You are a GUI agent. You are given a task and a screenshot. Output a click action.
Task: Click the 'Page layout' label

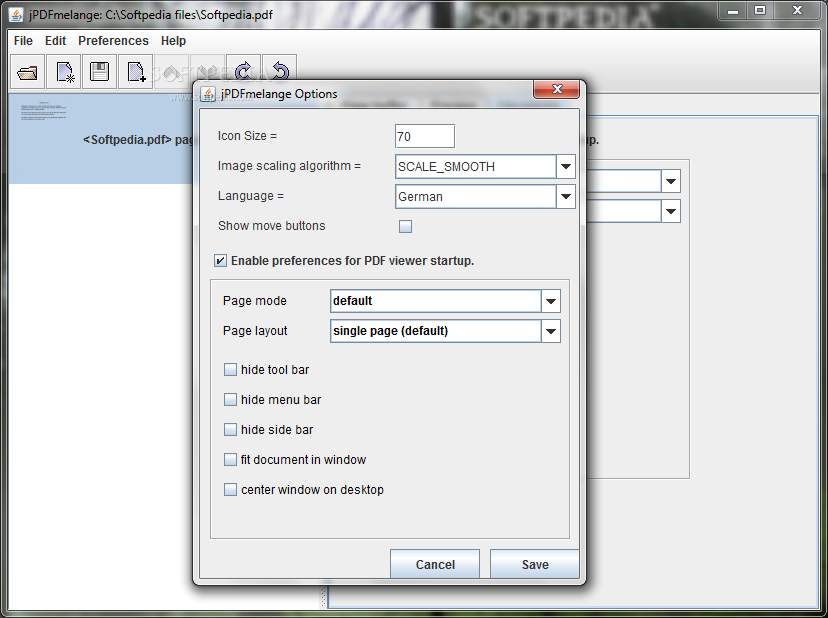[255, 331]
